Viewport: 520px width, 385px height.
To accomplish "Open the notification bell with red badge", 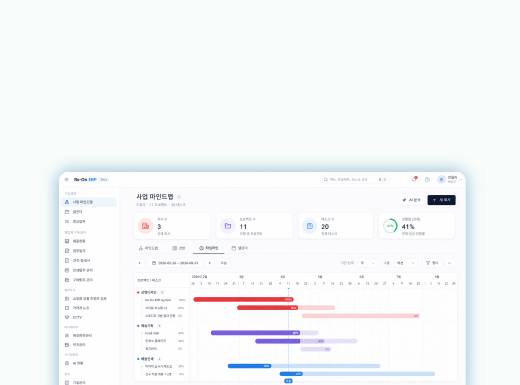I will coord(414,179).
